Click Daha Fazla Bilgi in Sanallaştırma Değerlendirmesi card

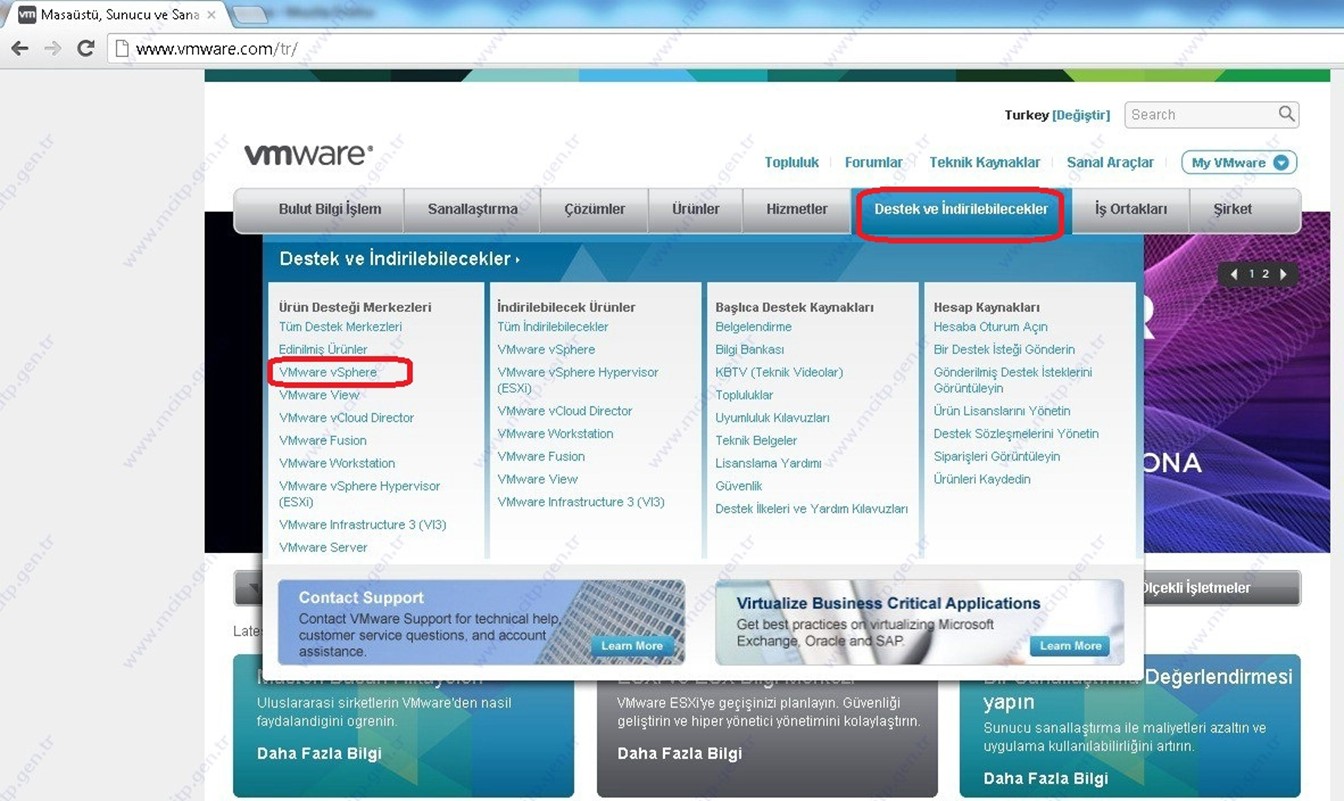click(x=1045, y=778)
